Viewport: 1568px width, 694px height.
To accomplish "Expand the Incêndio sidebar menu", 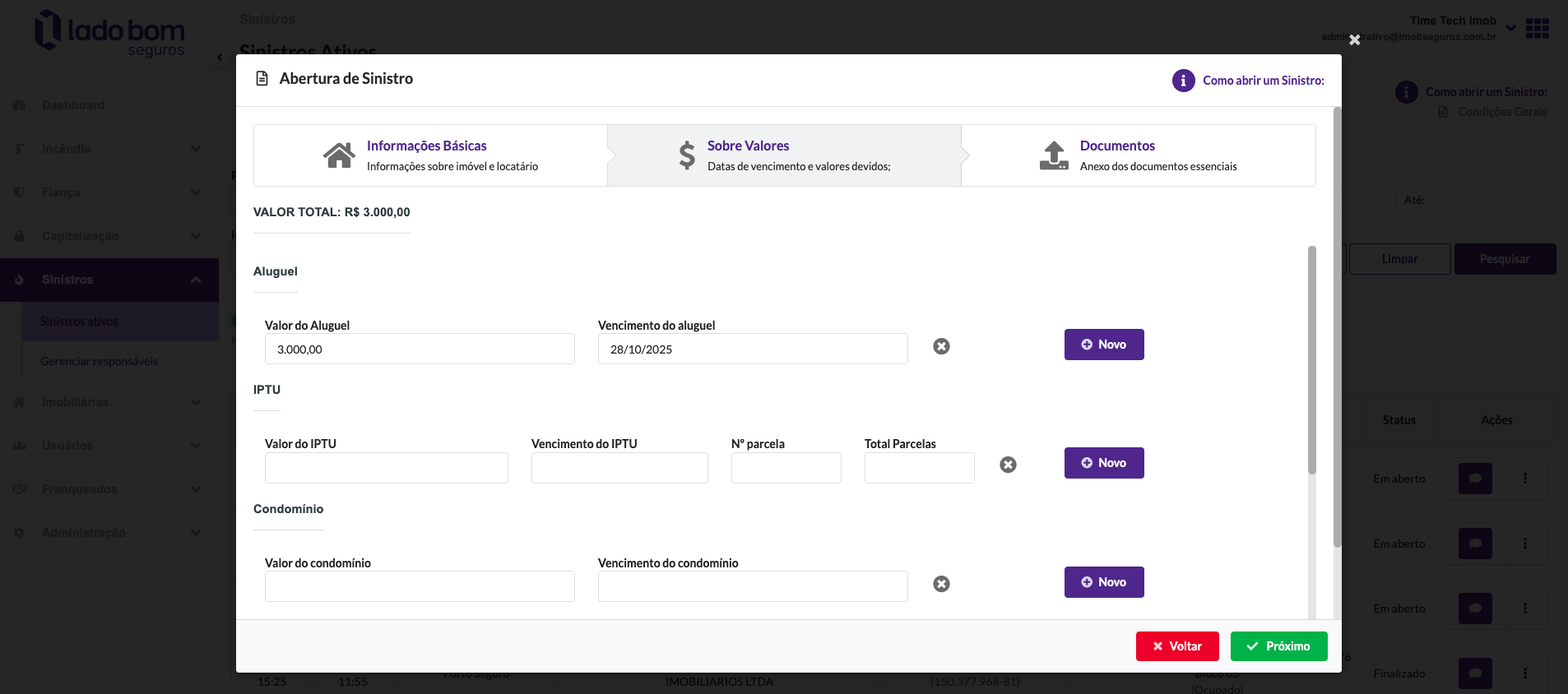I will 109,149.
